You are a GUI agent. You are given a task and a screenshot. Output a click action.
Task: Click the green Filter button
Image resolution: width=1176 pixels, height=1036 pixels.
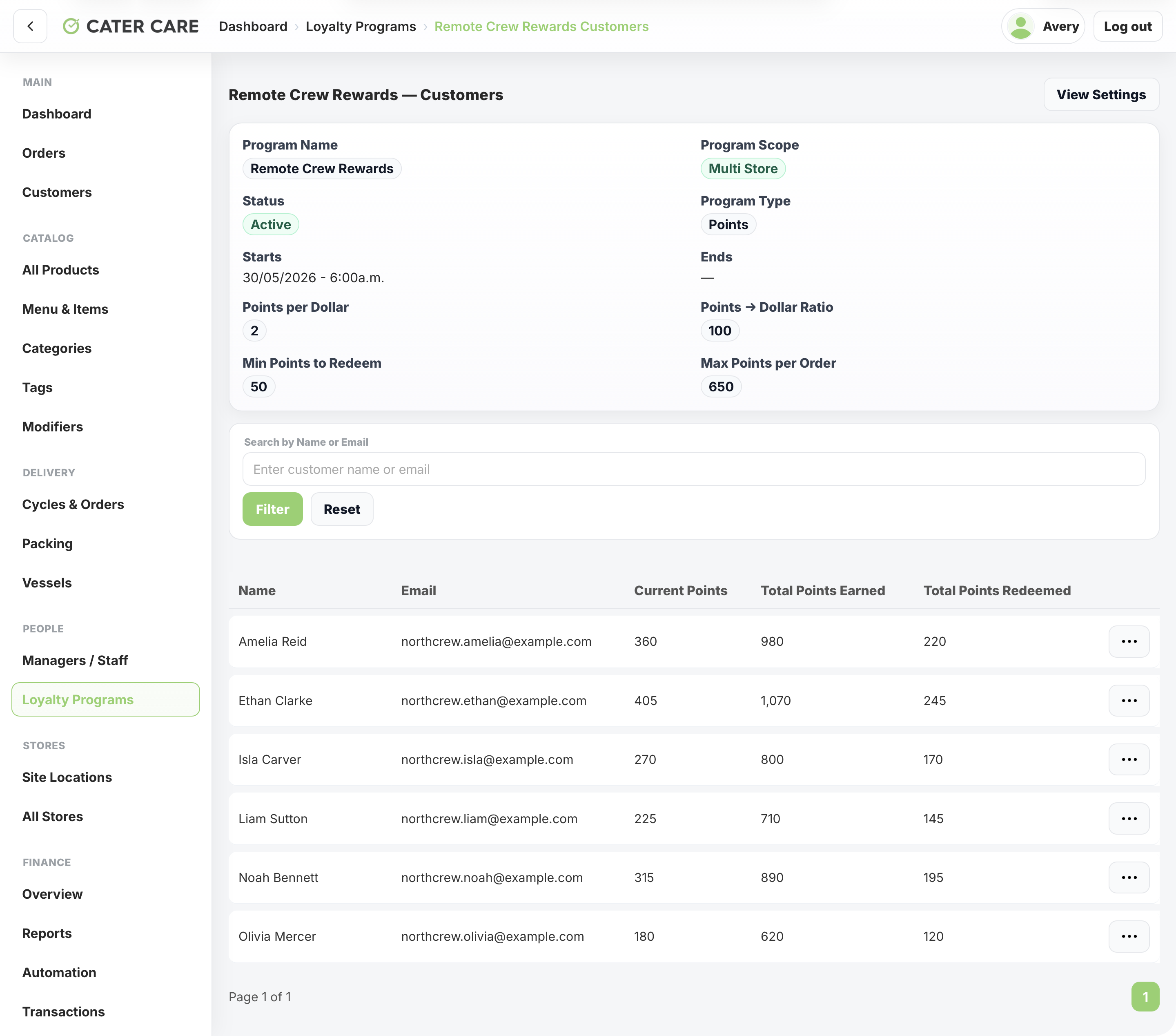coord(273,509)
